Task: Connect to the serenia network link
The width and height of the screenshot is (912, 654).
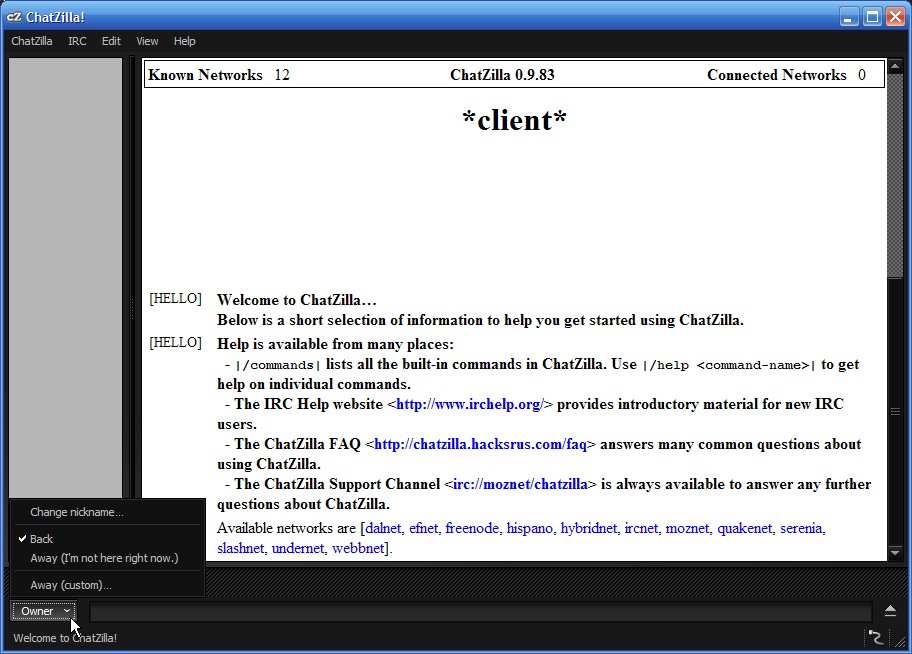Action: coord(801,528)
